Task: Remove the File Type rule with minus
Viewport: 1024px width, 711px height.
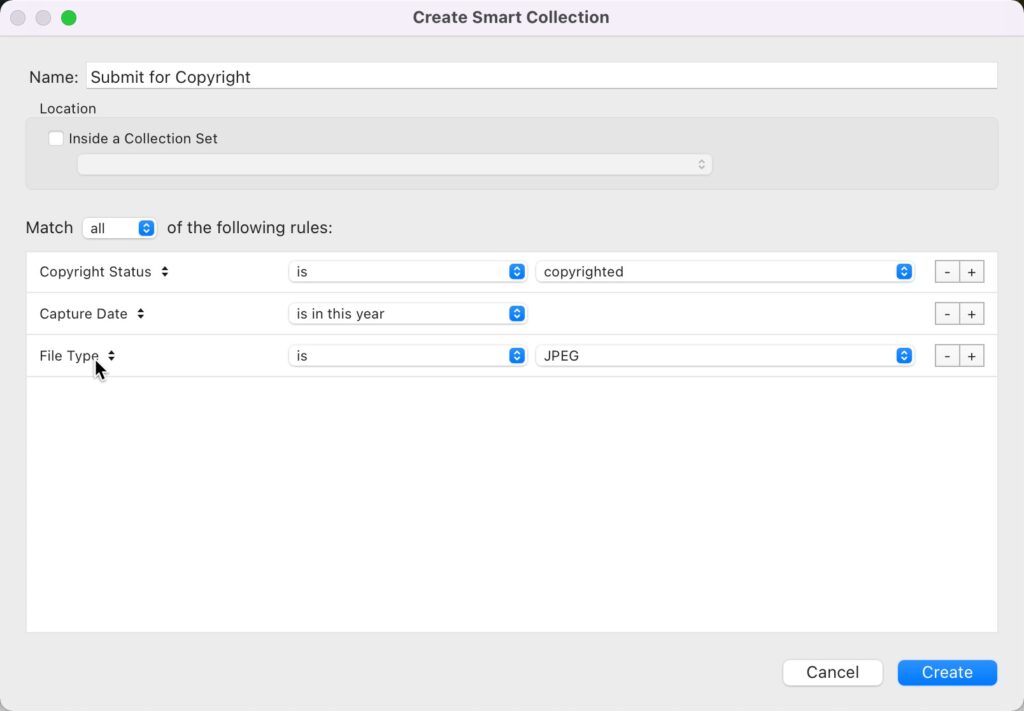Action: pyautogui.click(x=947, y=356)
